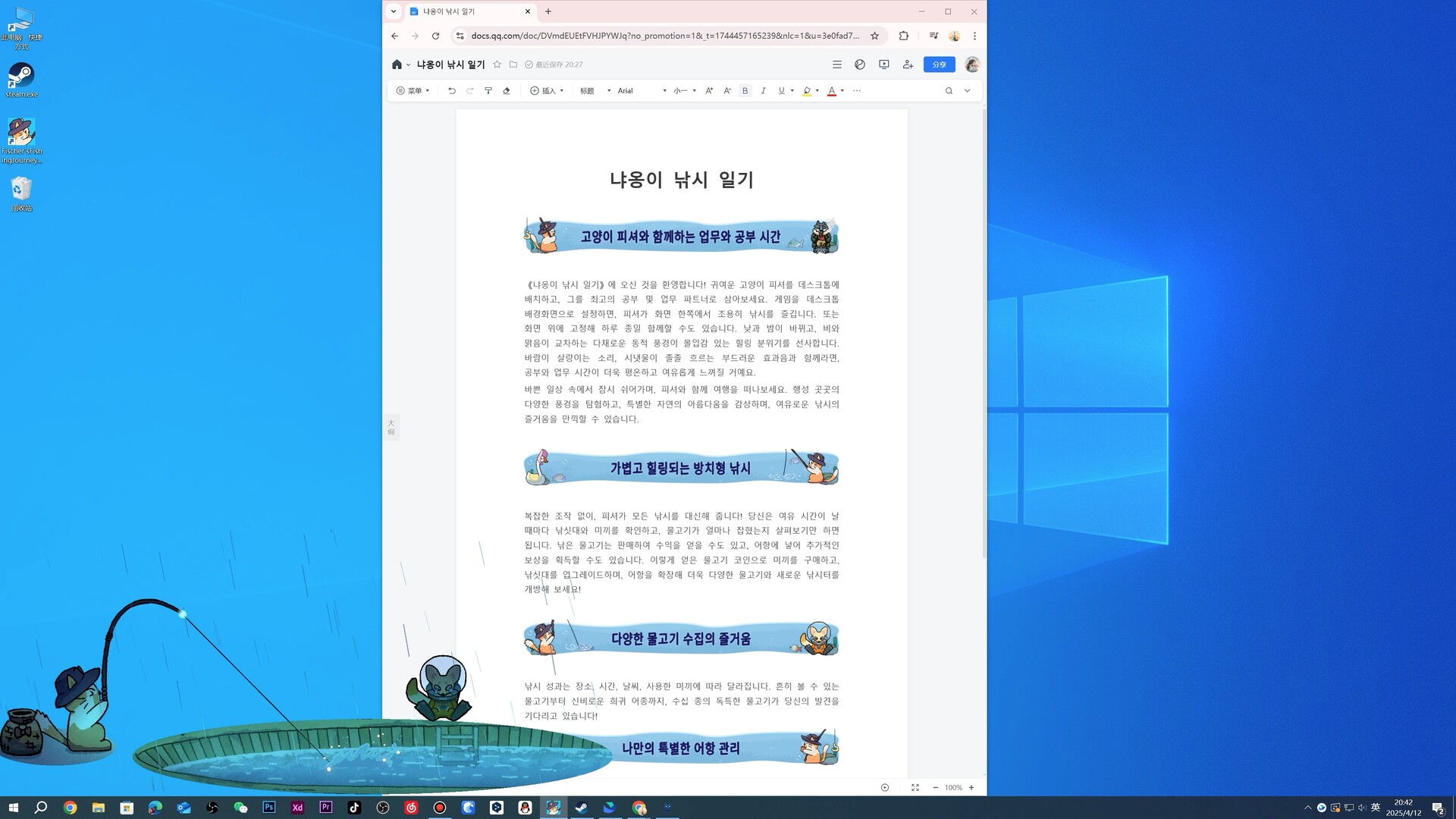Toggle bold formatting
This screenshot has height=819, width=1456.
click(x=745, y=91)
